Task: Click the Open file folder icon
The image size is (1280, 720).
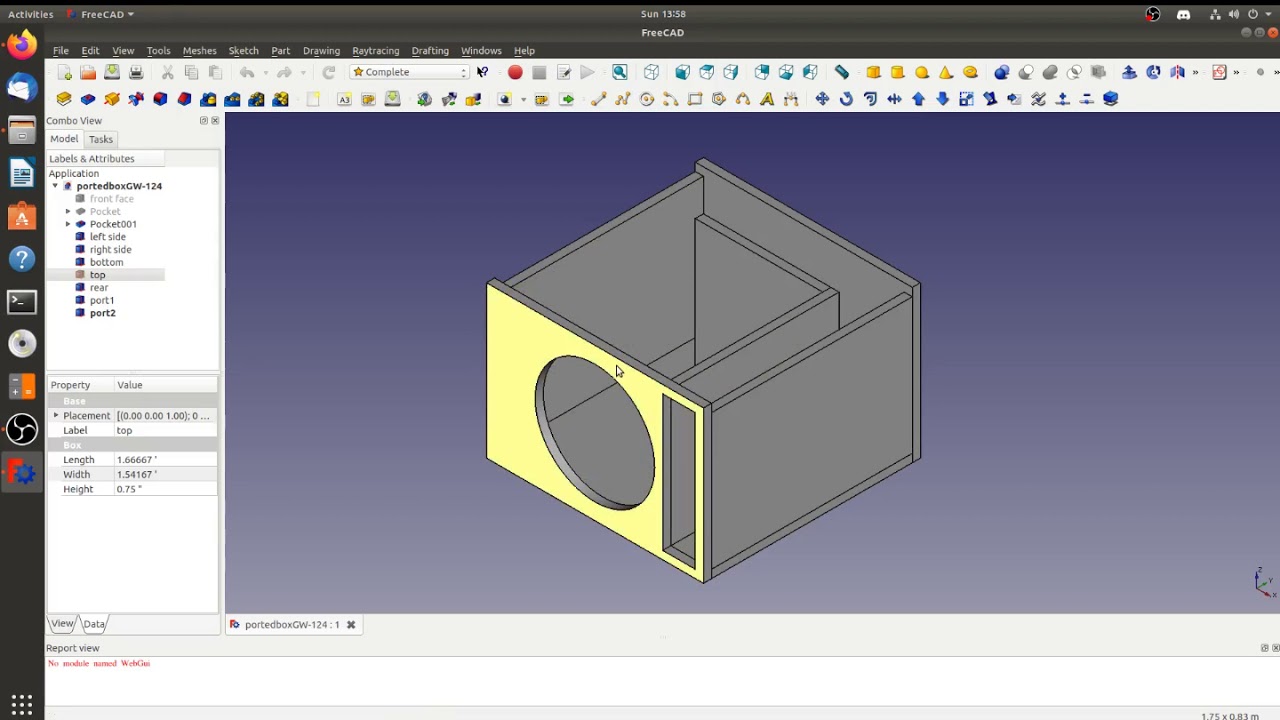Action: 88,72
